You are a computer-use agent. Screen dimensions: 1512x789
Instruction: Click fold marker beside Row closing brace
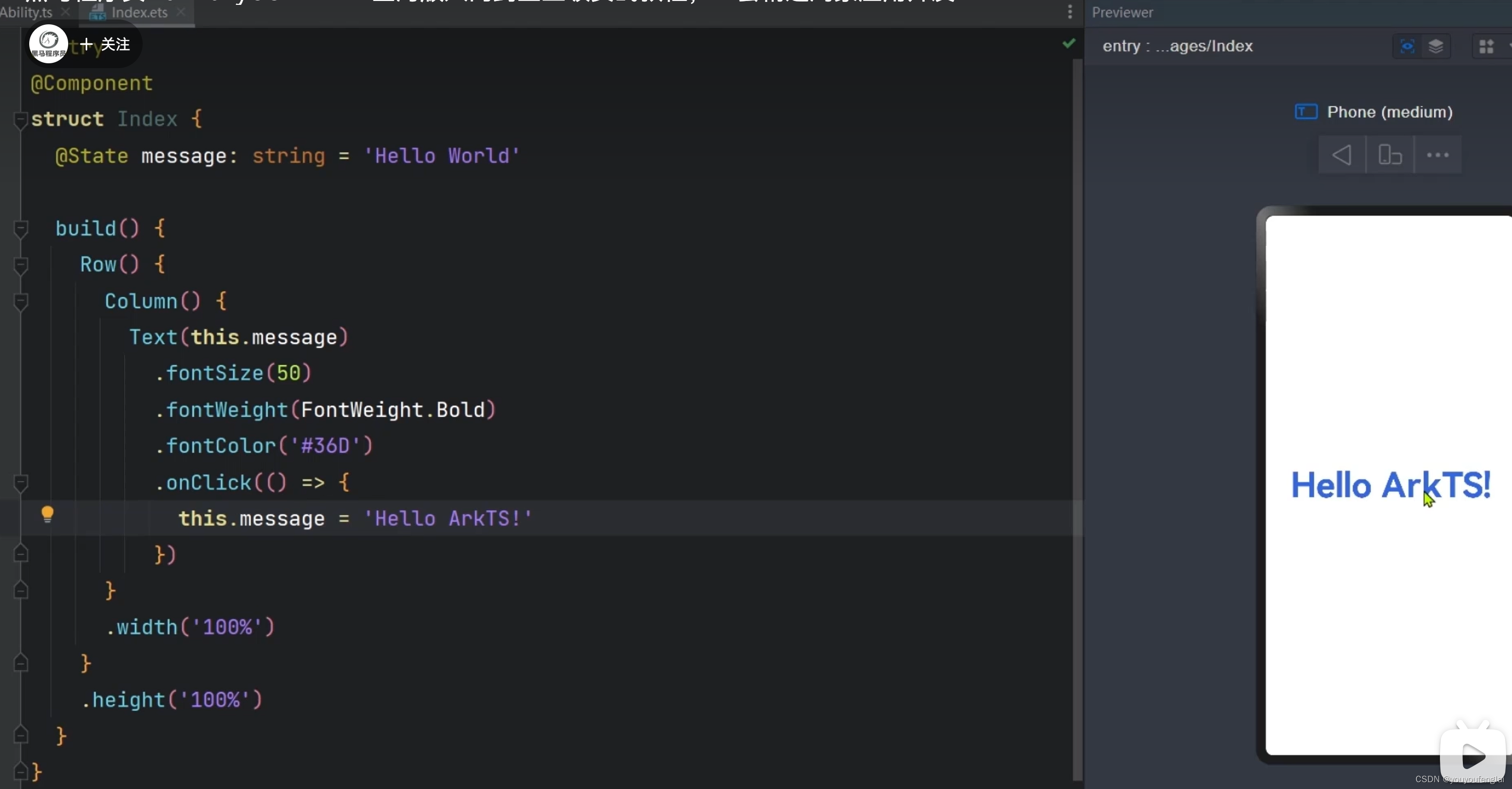[20, 663]
